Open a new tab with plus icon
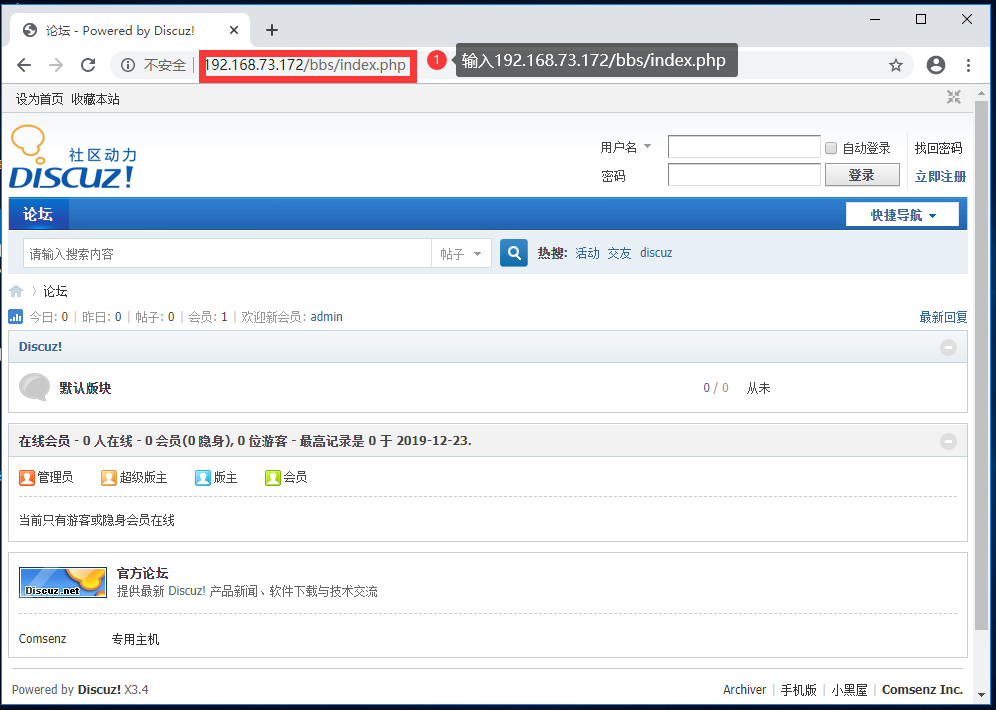The image size is (996, 710). [272, 30]
